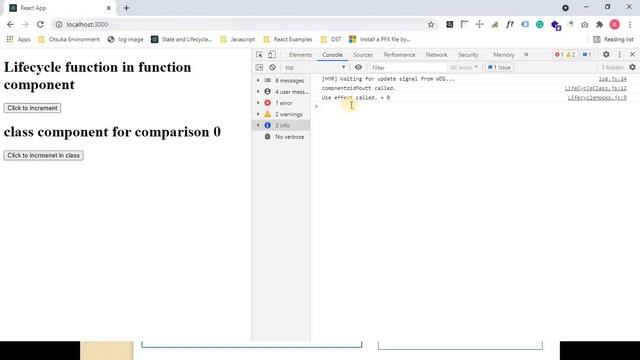Open the React Examples bookmark folder
Screen dimensions: 640x360
[x=288, y=39]
